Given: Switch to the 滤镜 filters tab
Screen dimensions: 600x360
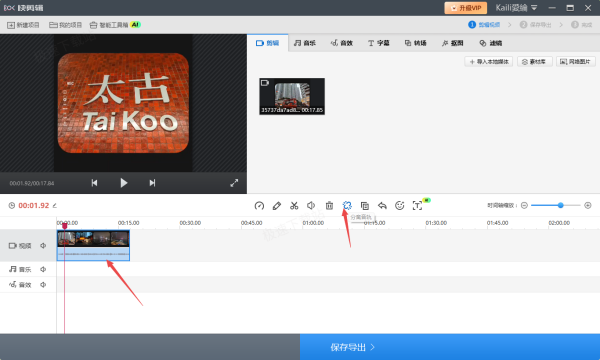Looking at the screenshot, I should [x=491, y=43].
